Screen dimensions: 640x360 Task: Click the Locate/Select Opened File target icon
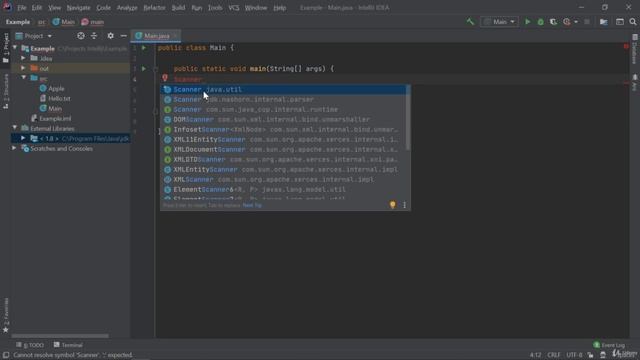pyautogui.click(x=81, y=36)
